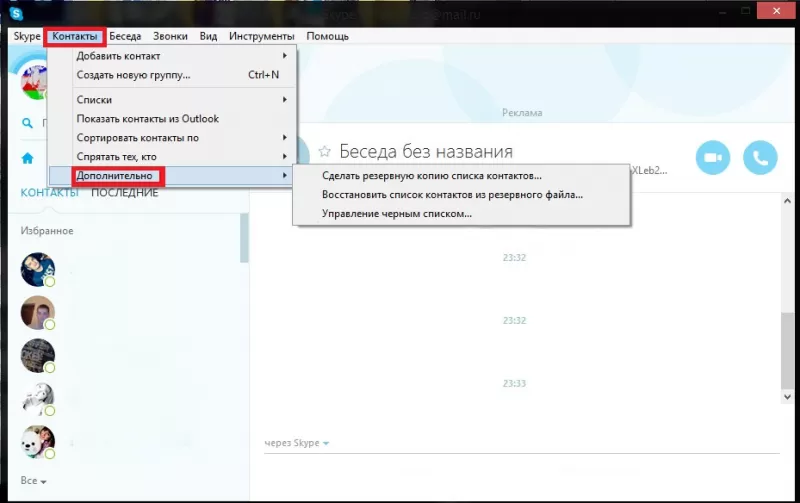Click the Избранное section header
Viewport: 800px width, 503px height.
click(x=47, y=231)
